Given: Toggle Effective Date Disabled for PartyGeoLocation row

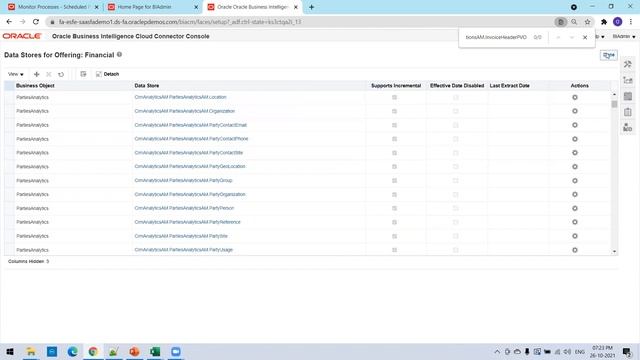Looking at the screenshot, I should tap(456, 167).
